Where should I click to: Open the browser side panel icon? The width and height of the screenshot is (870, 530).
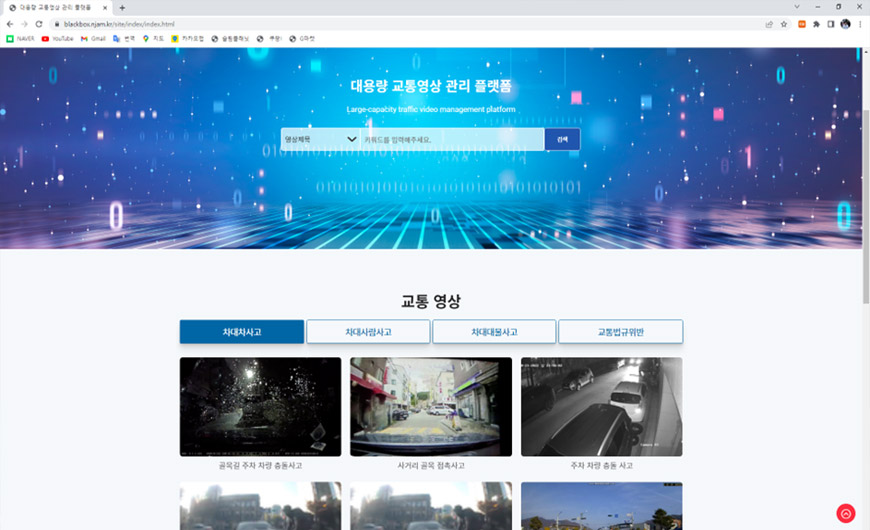830,23
